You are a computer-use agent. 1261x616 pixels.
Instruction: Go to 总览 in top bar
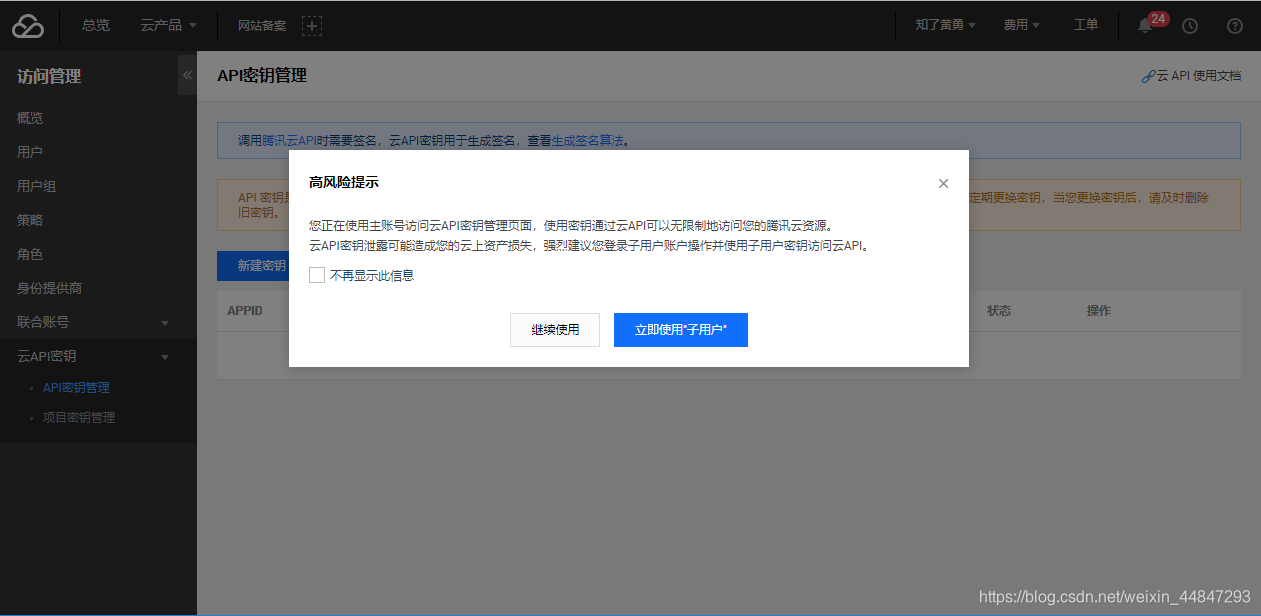[x=96, y=25]
